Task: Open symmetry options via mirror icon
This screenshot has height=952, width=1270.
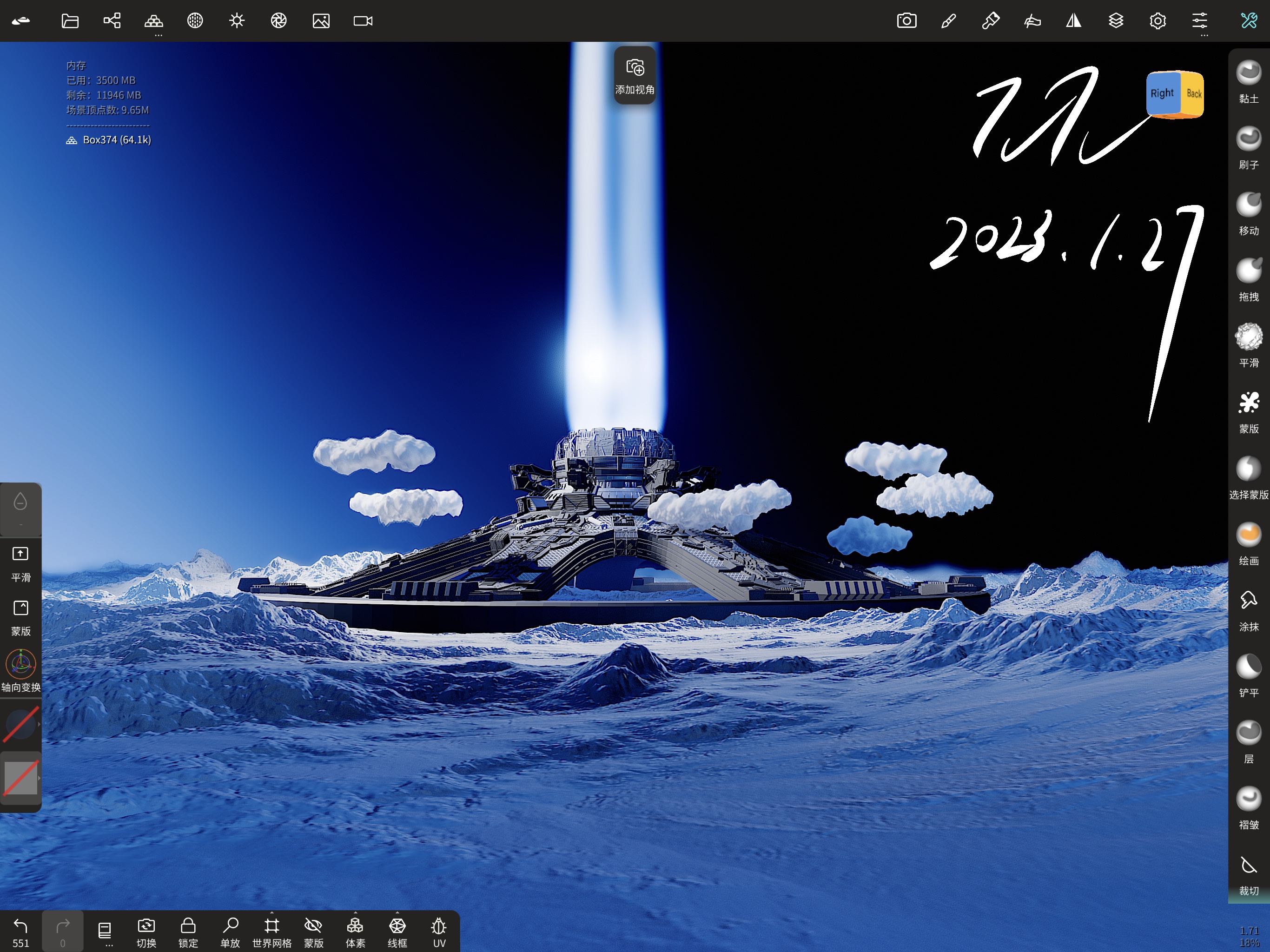Action: pyautogui.click(x=1074, y=20)
